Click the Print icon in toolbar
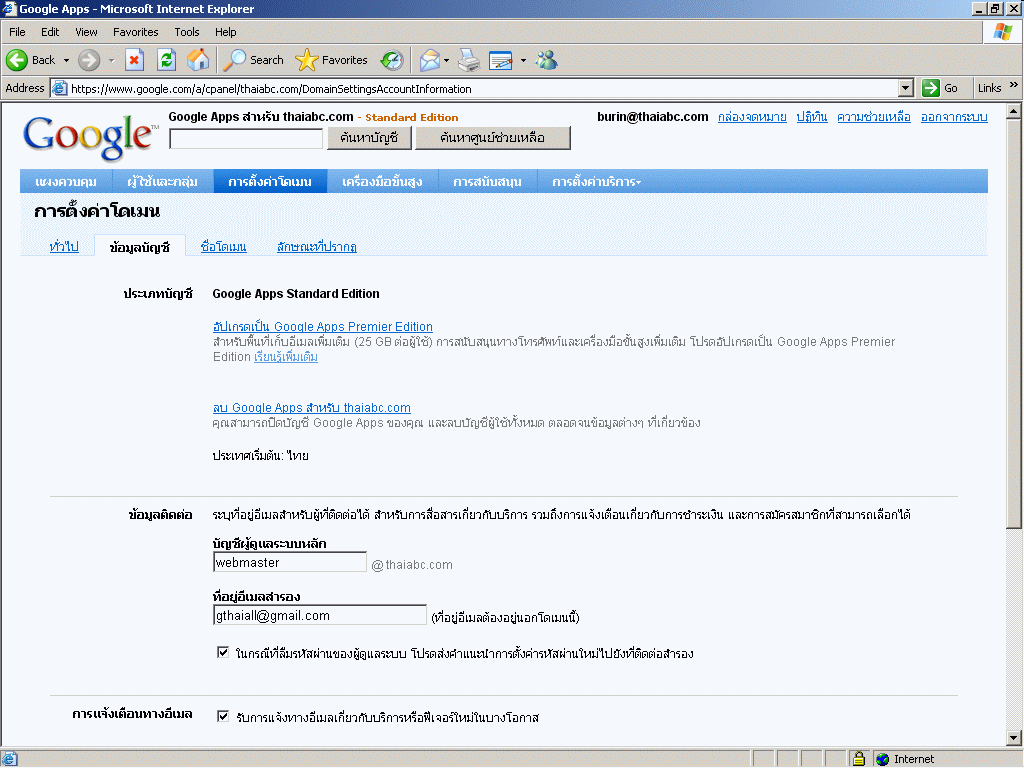This screenshot has height=768, width=1024. [x=469, y=60]
